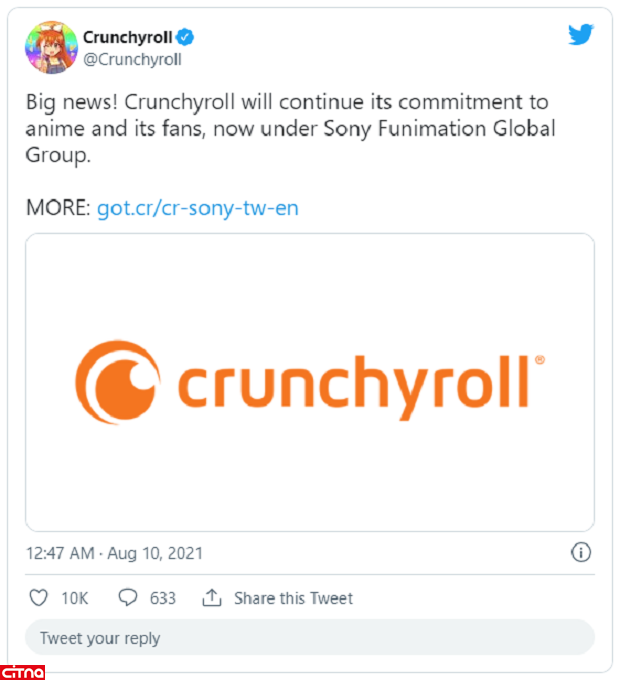Open the 12:47 AM Aug 10, 2021 timestamp
Viewport: 620px width, 680px height.
point(114,552)
